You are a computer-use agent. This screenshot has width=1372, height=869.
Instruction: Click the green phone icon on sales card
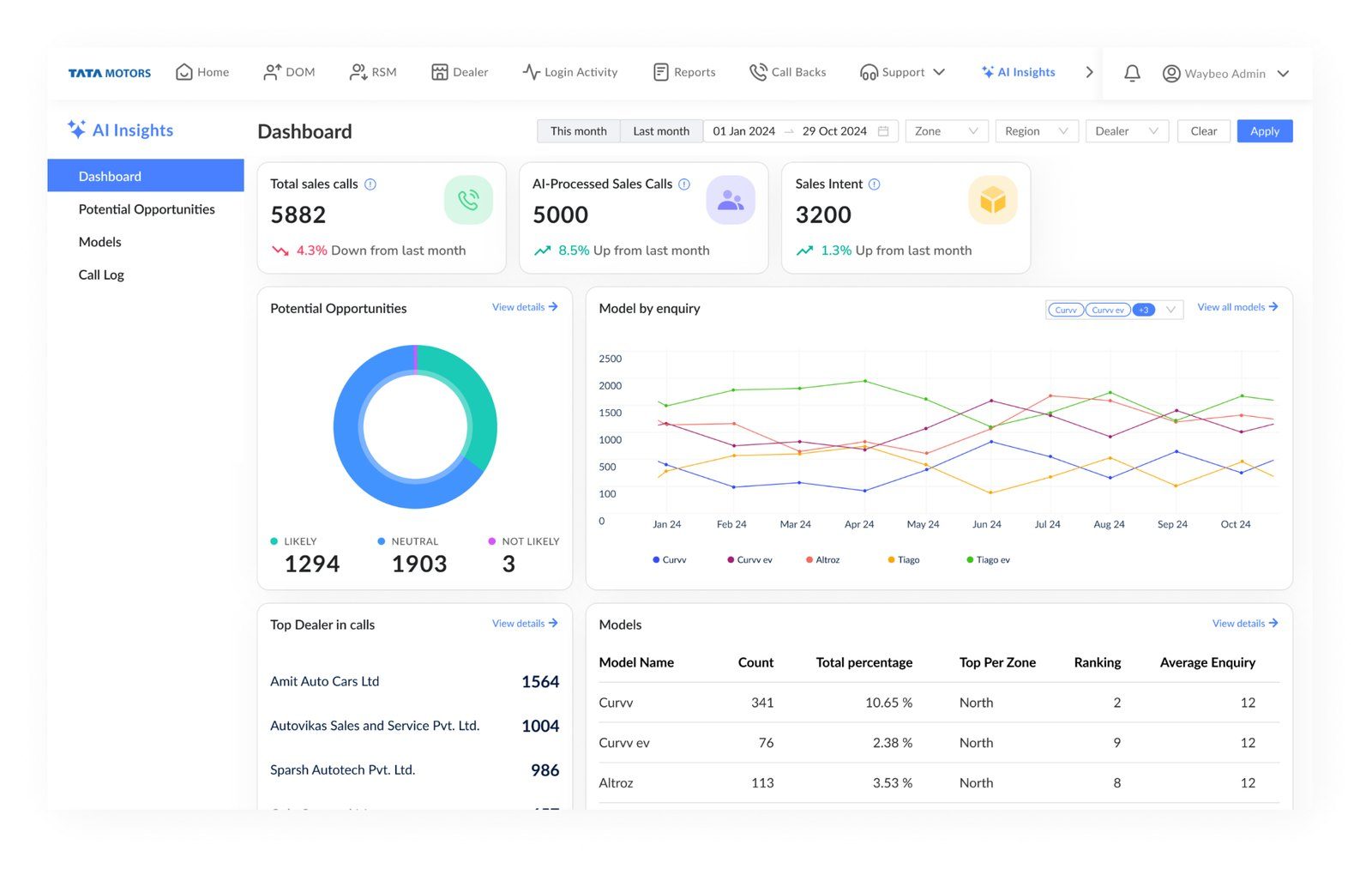tap(468, 201)
